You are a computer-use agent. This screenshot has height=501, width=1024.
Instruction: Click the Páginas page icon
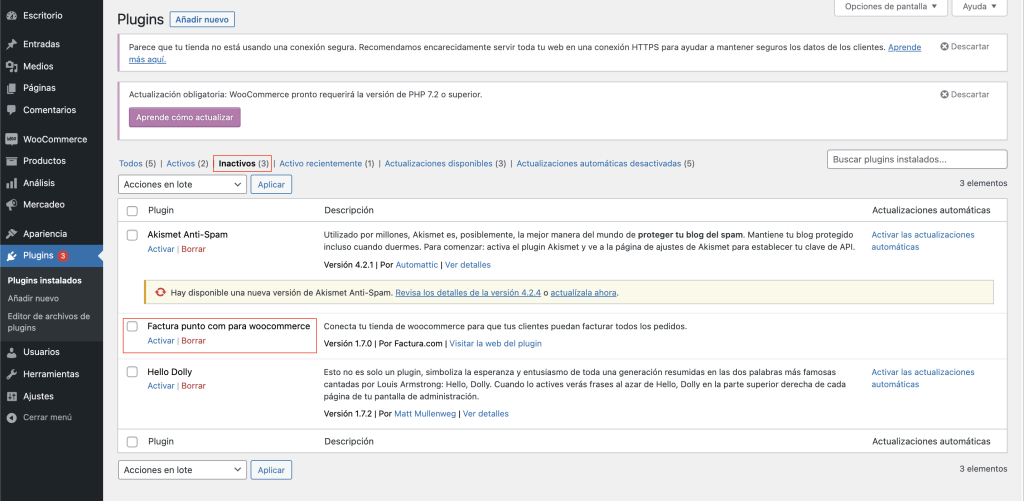[11, 88]
